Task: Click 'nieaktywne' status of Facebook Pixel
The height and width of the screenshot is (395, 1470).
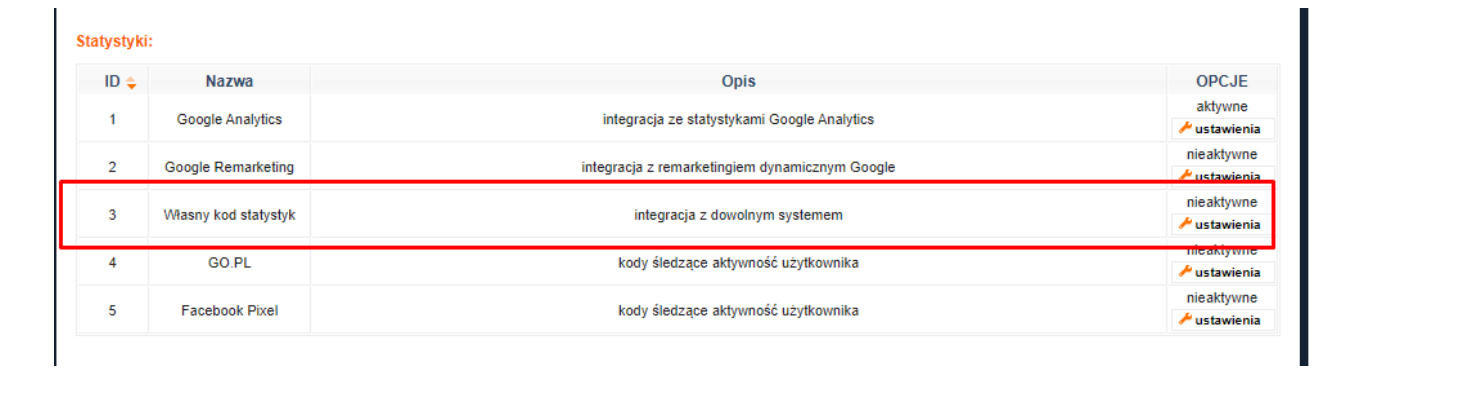Action: [x=1222, y=298]
